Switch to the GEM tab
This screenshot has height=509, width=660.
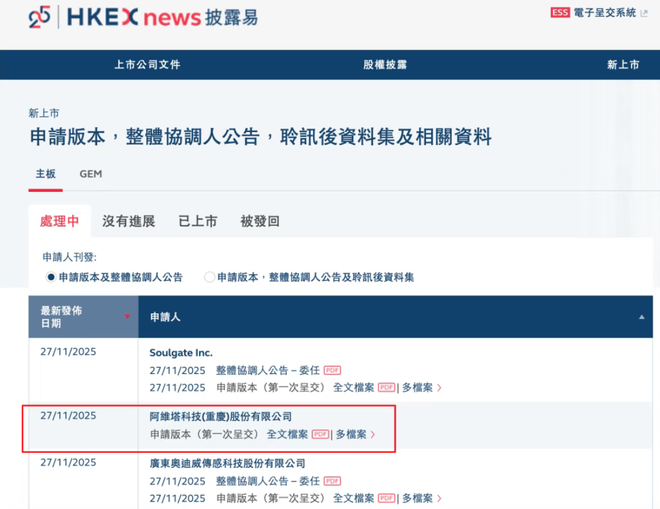90,174
